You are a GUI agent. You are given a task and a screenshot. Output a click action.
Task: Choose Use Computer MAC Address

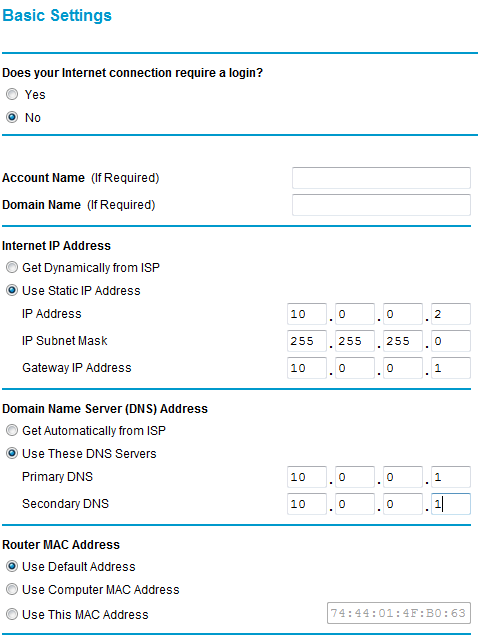coord(12,589)
